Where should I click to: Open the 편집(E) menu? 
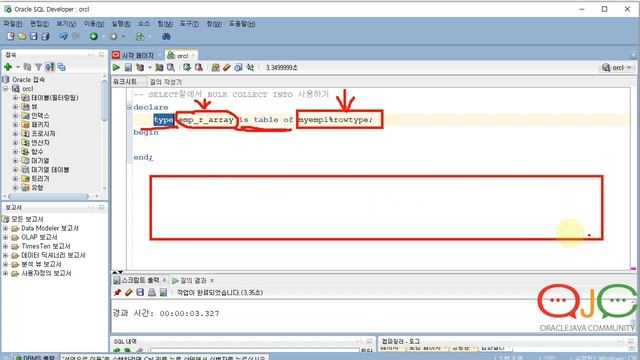pyautogui.click(x=39, y=24)
